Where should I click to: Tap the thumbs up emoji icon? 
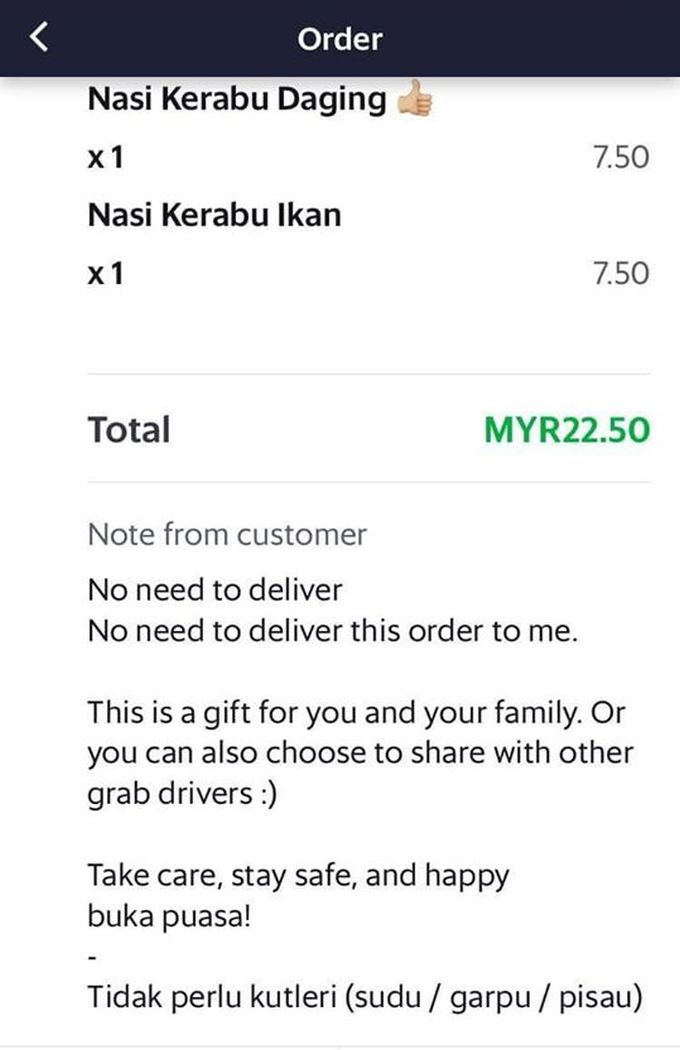[414, 99]
